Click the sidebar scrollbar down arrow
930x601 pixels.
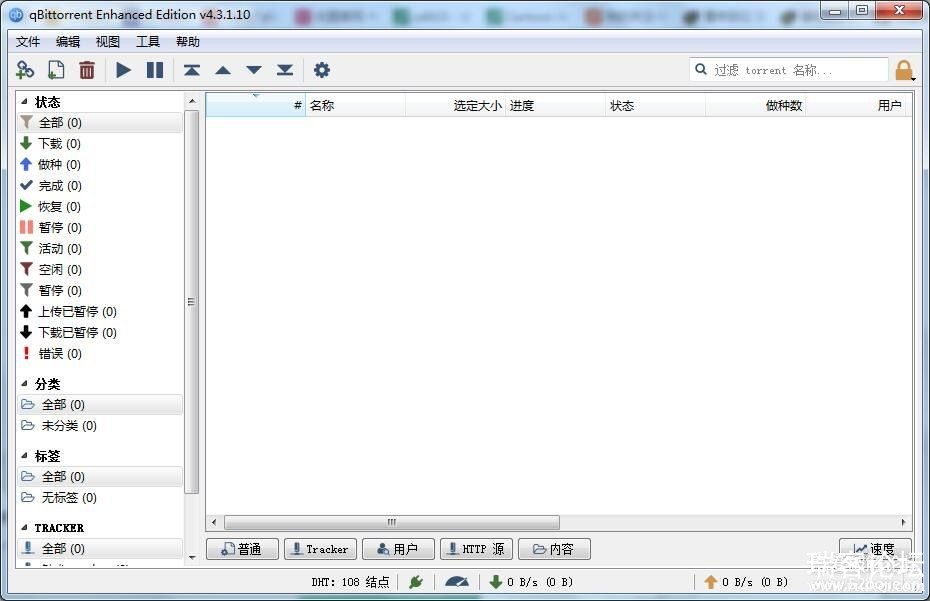(192, 558)
